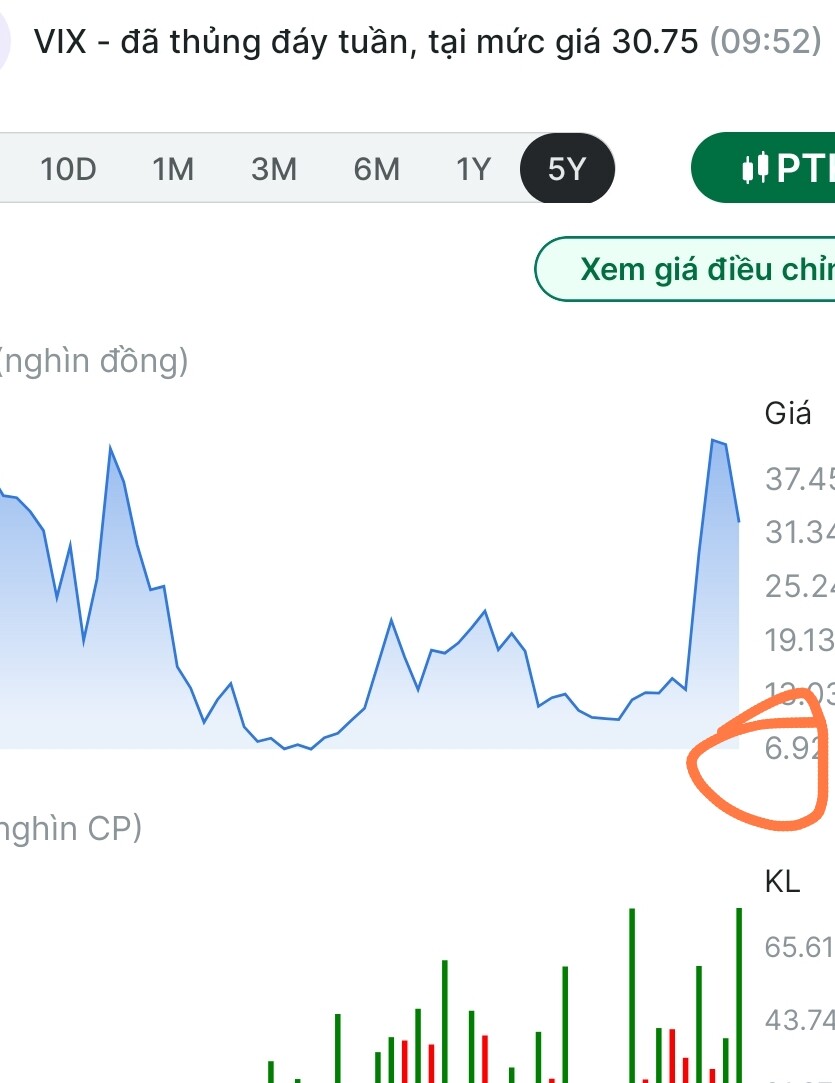Tap the sharp price peak on the chart's left

click(110, 448)
